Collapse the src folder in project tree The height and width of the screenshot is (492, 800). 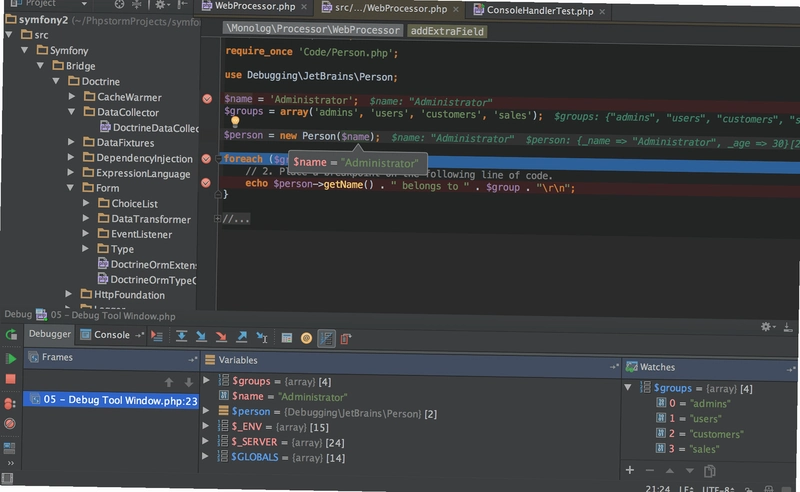click(9, 35)
